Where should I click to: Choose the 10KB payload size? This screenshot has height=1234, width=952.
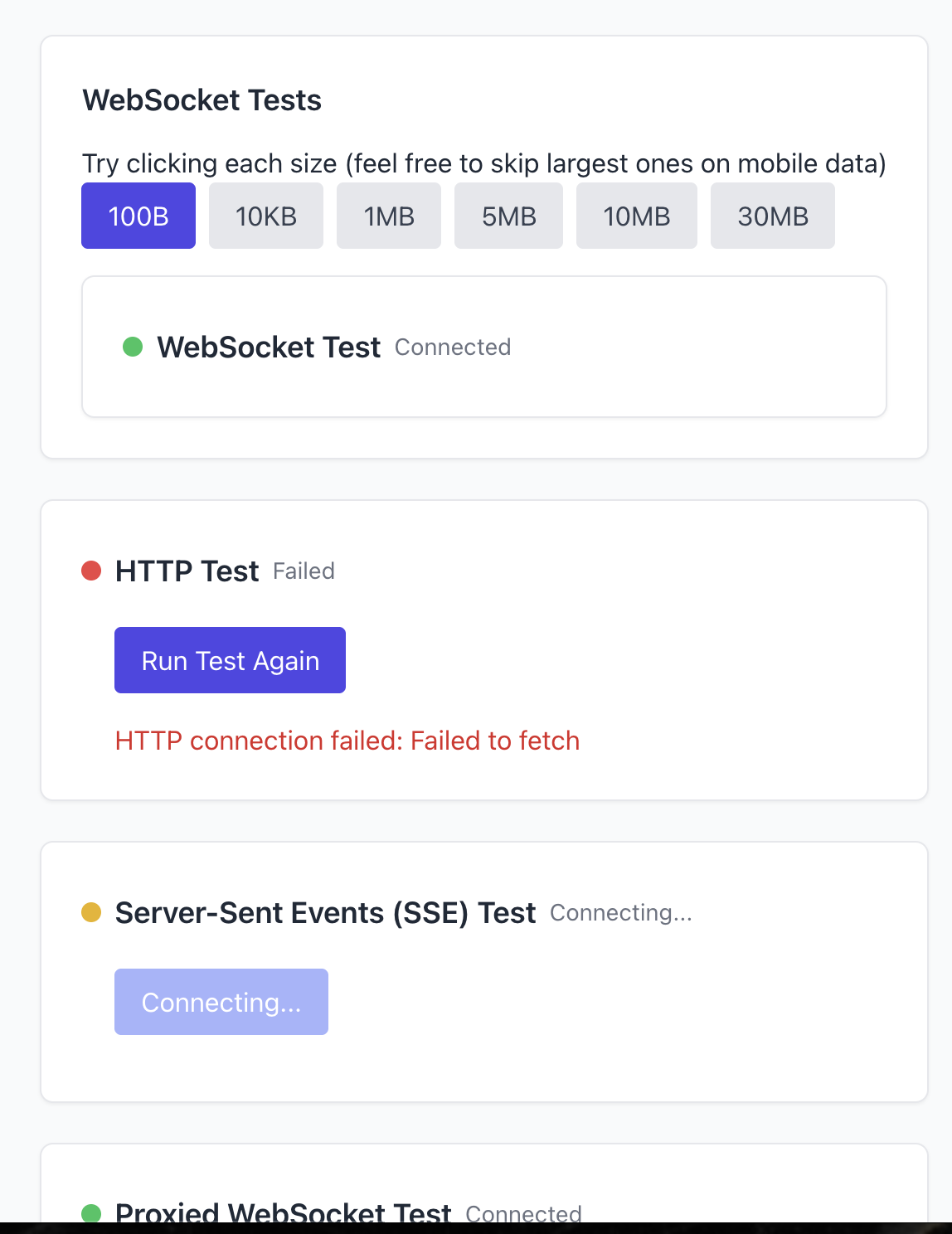[x=265, y=216]
